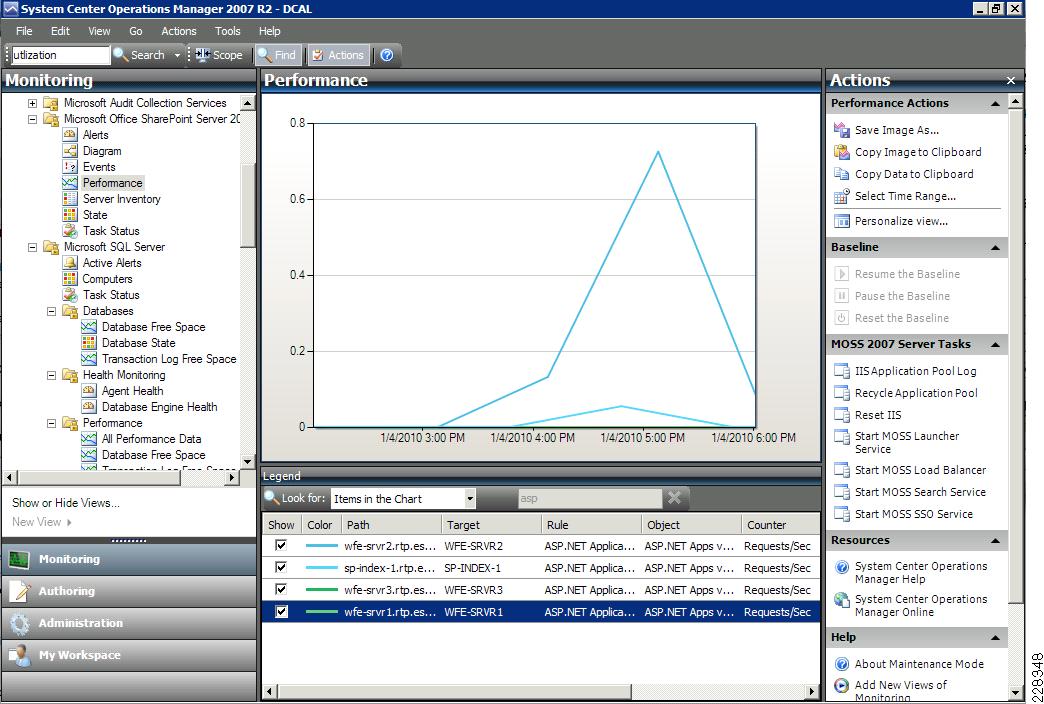Click the Reset IIS task icon
1044x704 pixels.
842,415
